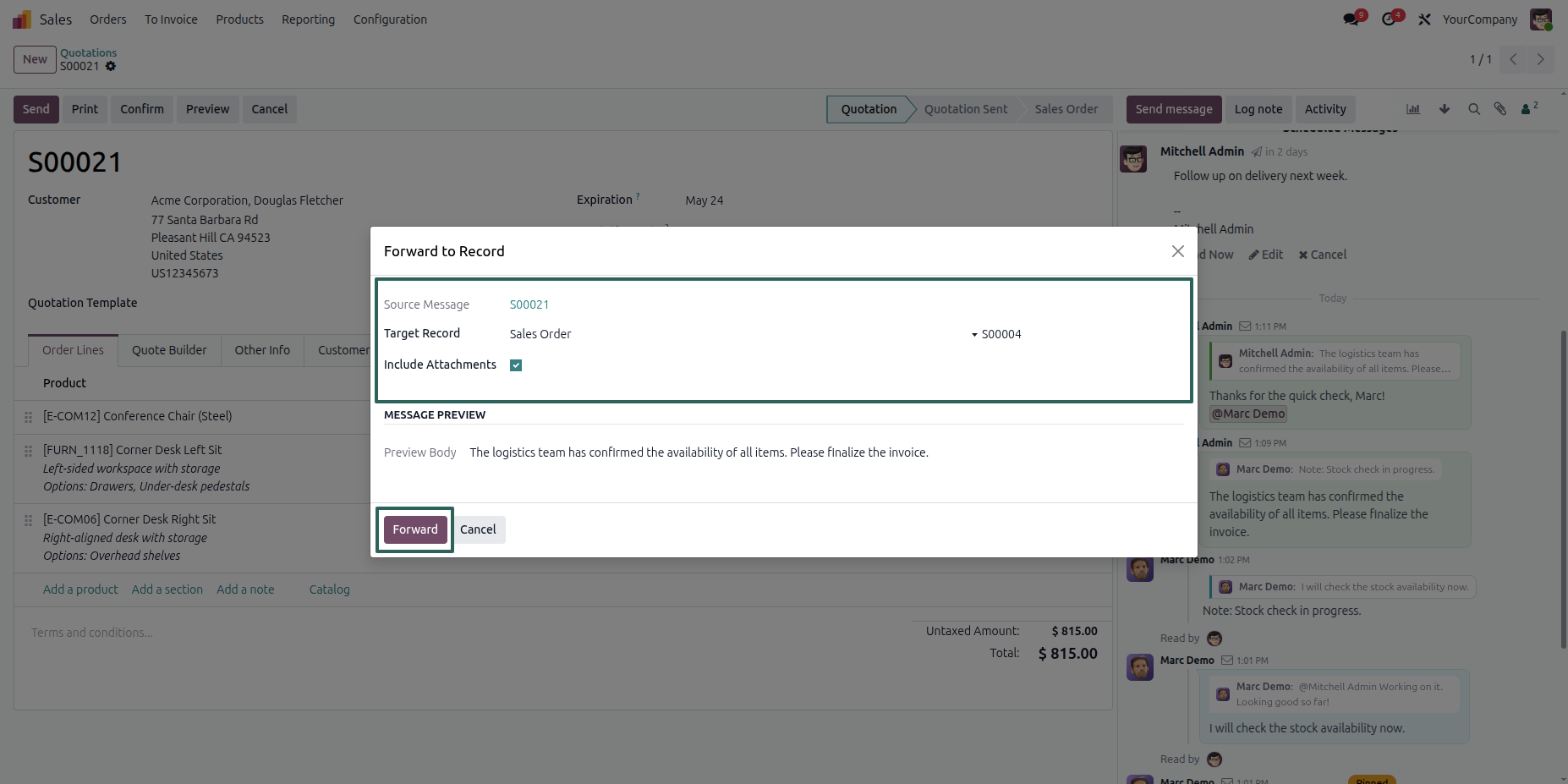Open the Orders menu
Viewport: 1568px width, 784px height.
tap(108, 19)
